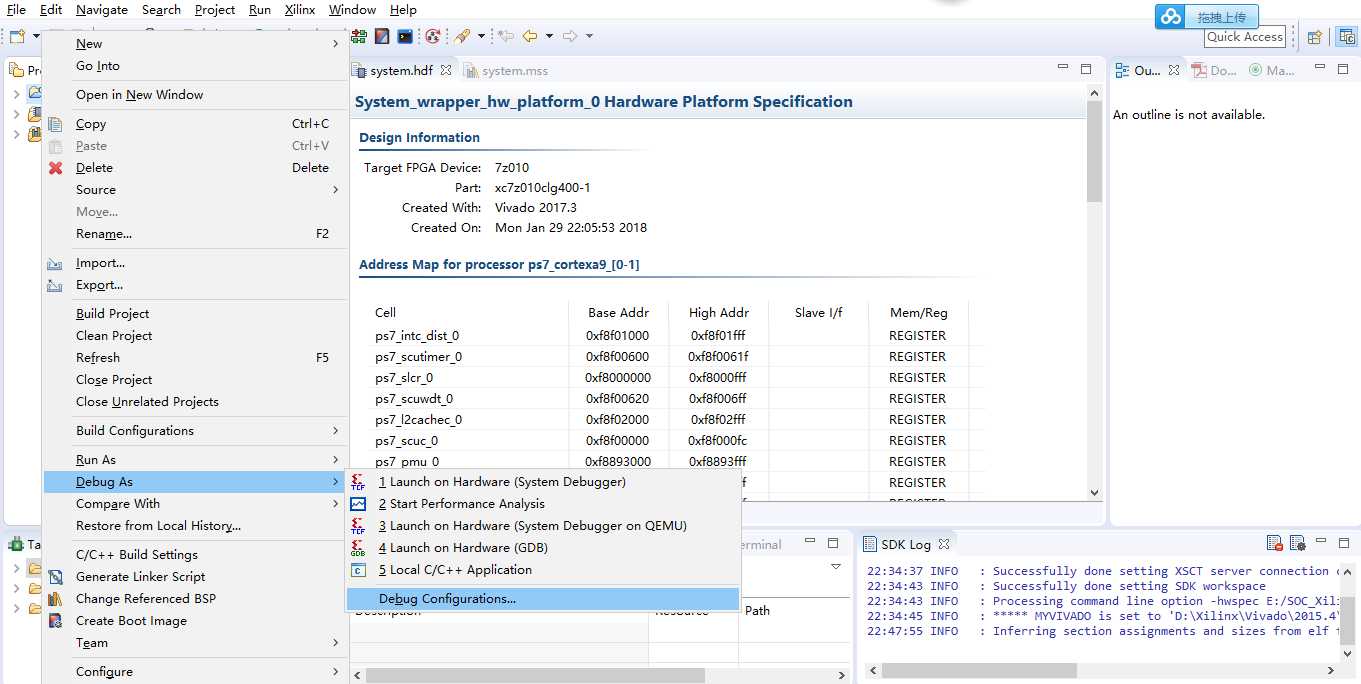Viewport: 1361px width, 684px height.
Task: Click the New wizard toolbar icon
Action: (17, 36)
